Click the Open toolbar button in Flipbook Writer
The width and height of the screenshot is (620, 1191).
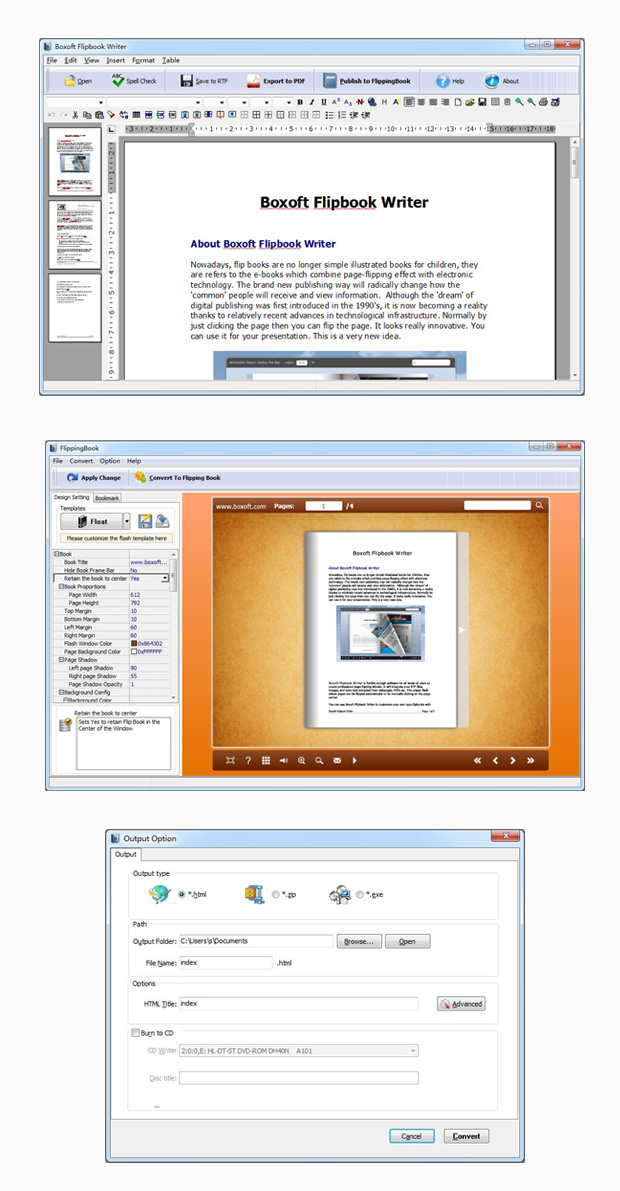tap(78, 81)
